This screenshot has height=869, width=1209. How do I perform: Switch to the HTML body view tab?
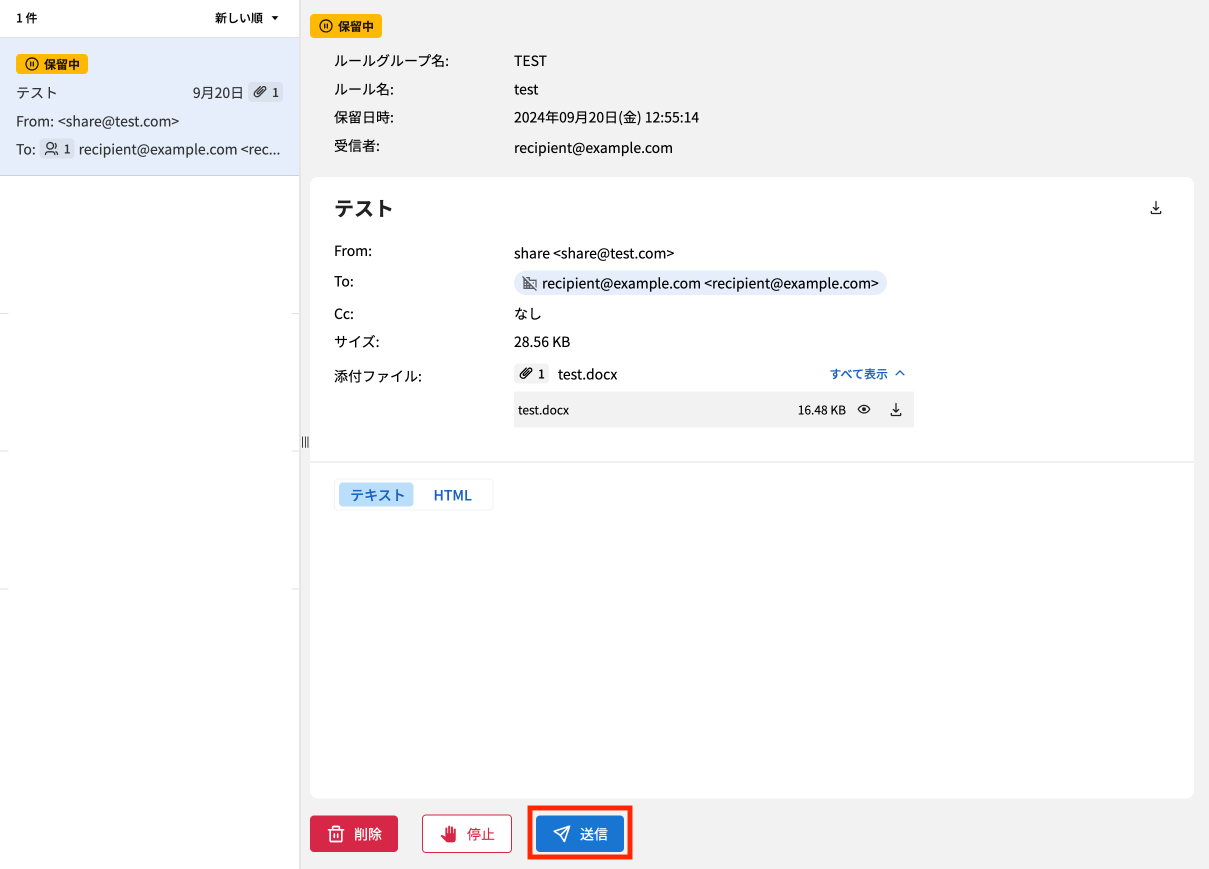[x=452, y=495]
